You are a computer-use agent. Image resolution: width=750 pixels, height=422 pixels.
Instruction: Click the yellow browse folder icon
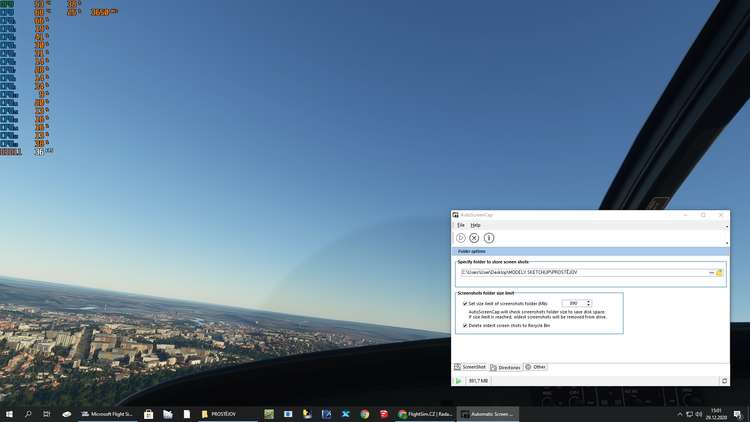pos(719,272)
